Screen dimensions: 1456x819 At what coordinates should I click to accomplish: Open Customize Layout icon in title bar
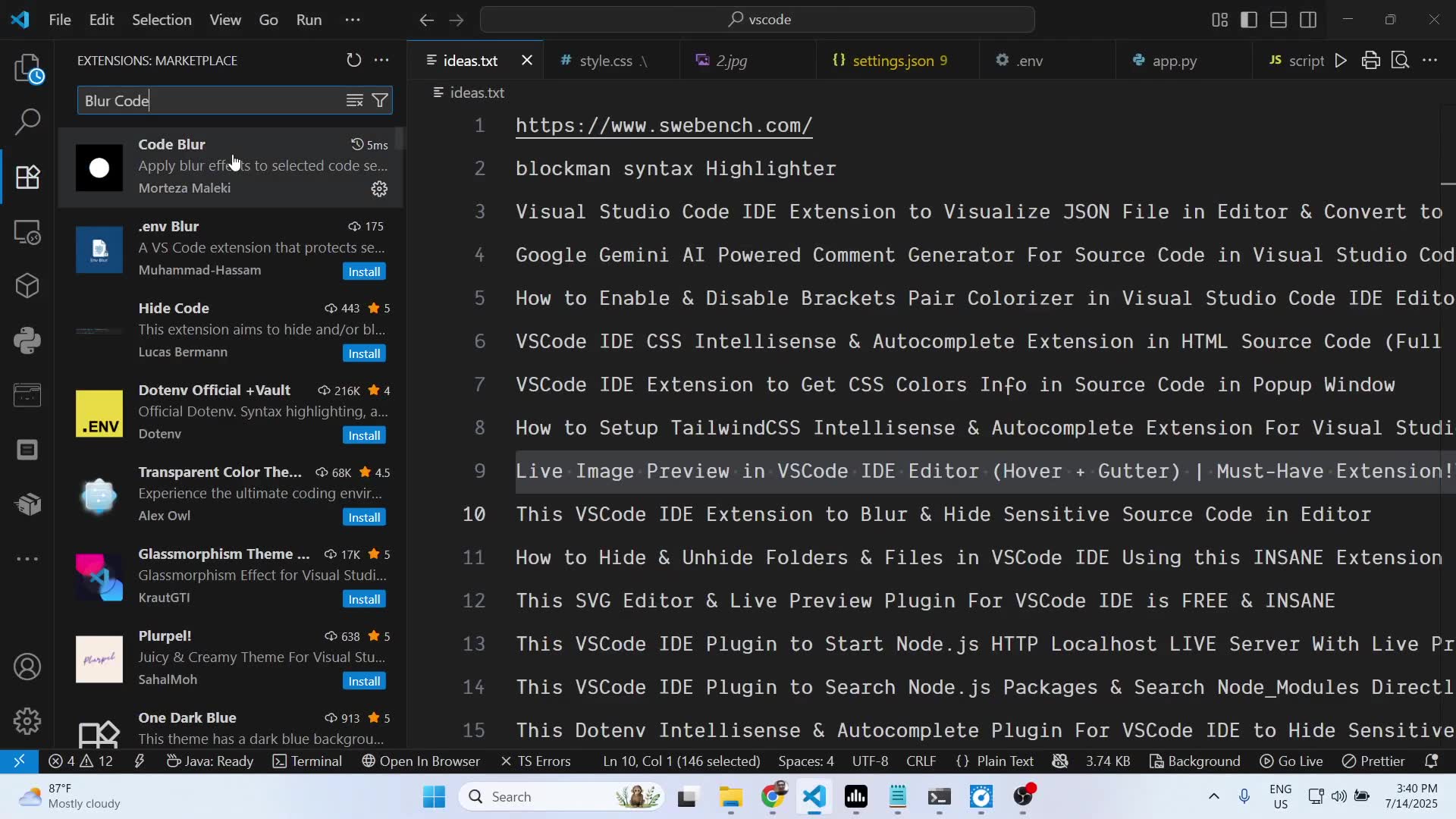(1219, 20)
